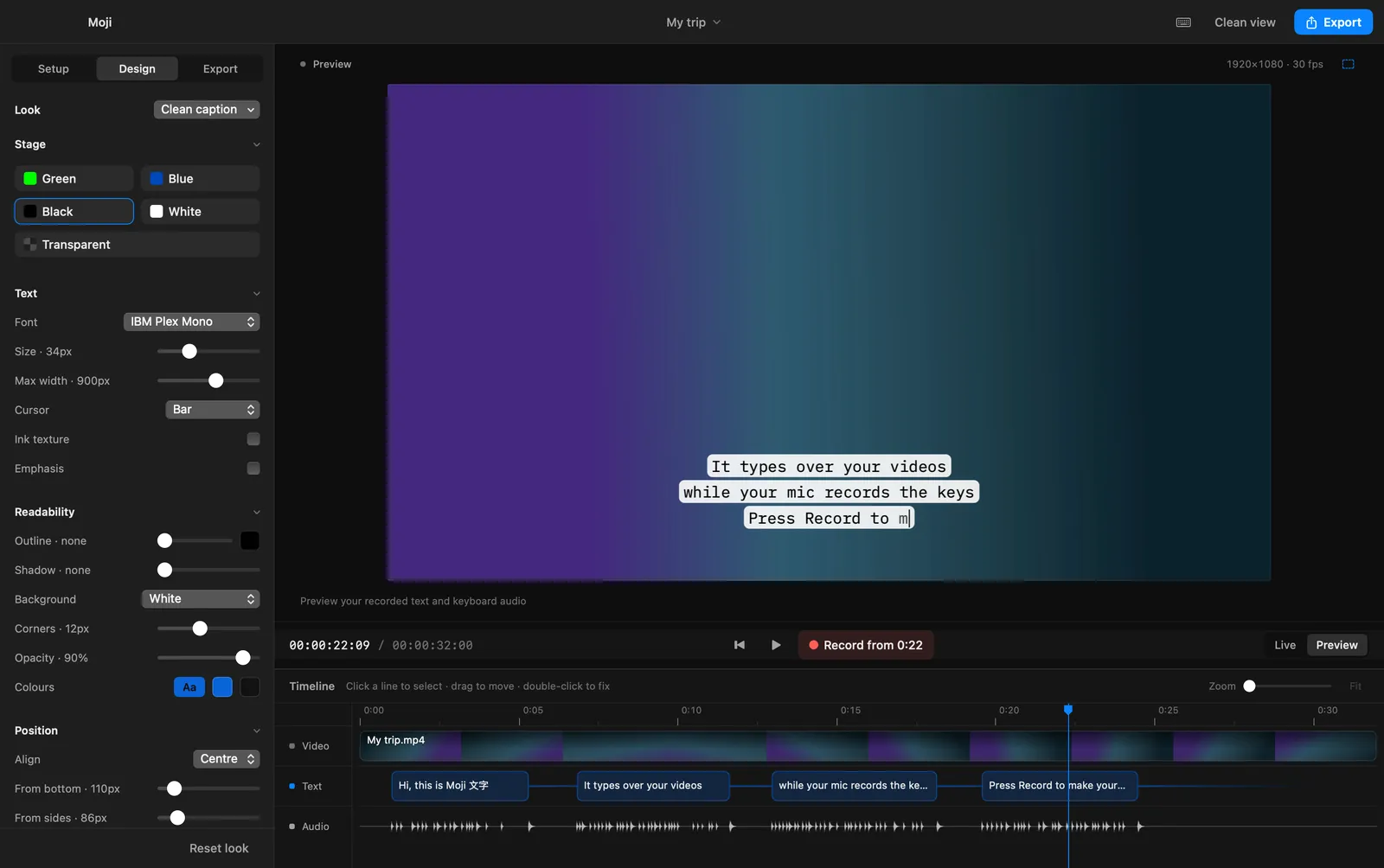Collapse the Readability section

point(256,512)
